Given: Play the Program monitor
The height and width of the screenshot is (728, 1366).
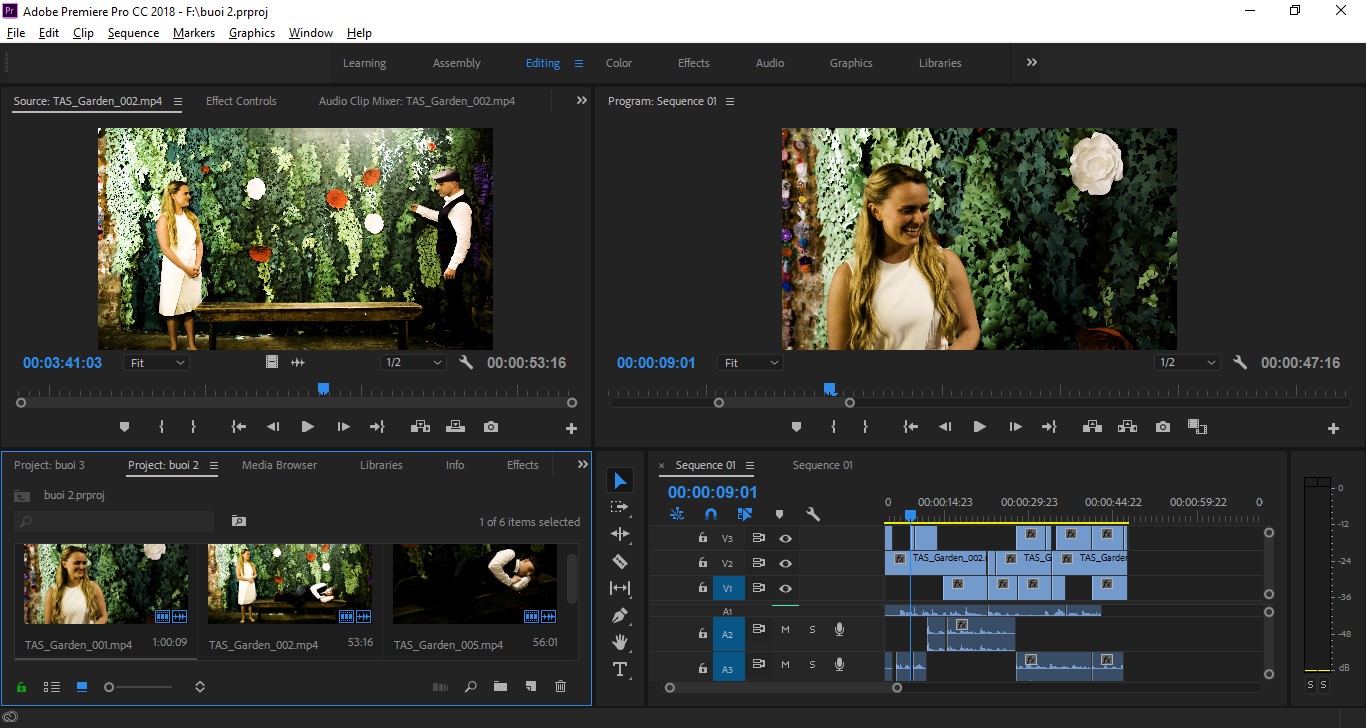Looking at the screenshot, I should click(979, 427).
